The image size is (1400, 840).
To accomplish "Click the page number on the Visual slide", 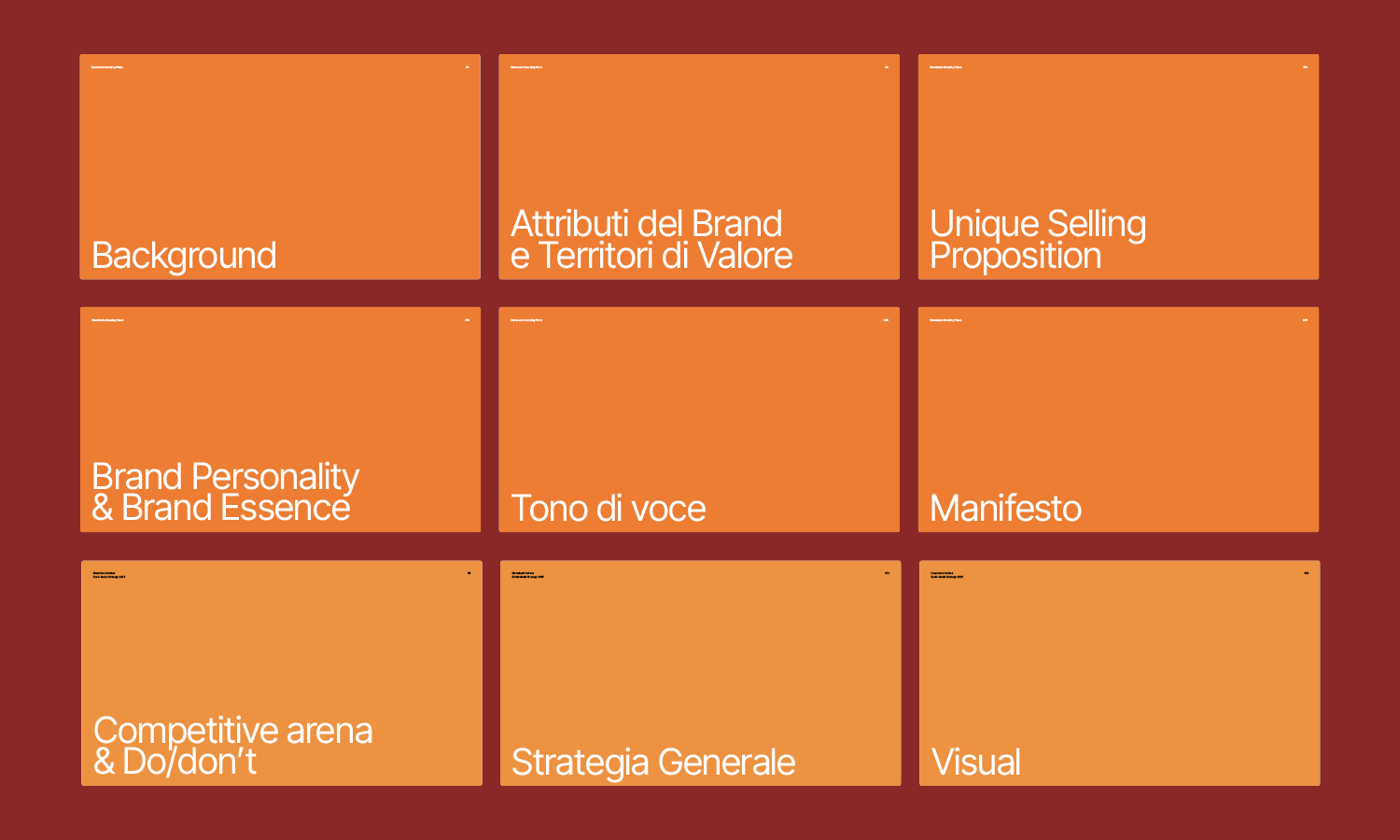I will tap(1307, 573).
